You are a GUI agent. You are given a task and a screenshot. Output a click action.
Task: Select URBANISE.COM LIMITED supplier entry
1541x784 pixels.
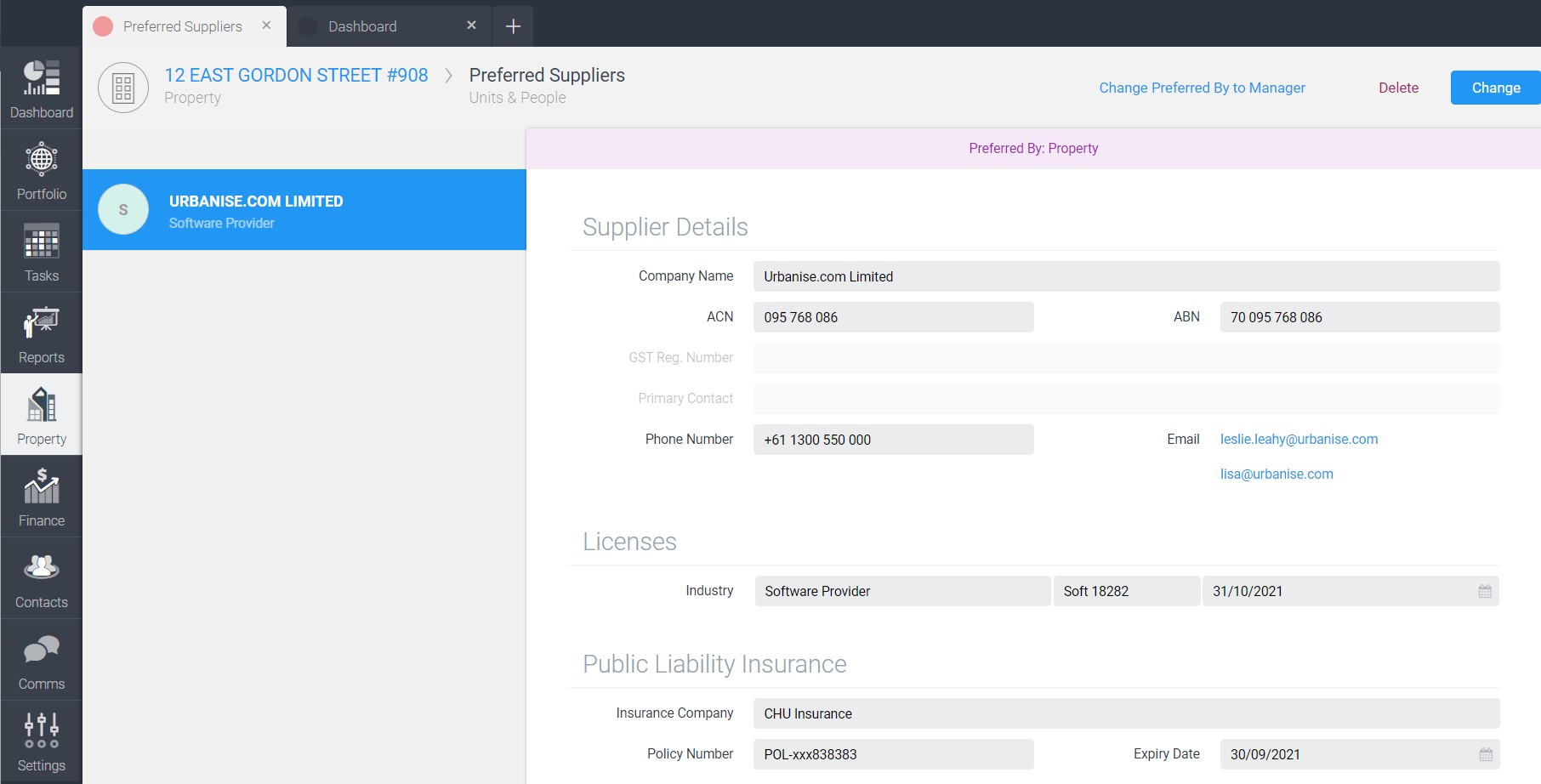click(x=304, y=210)
